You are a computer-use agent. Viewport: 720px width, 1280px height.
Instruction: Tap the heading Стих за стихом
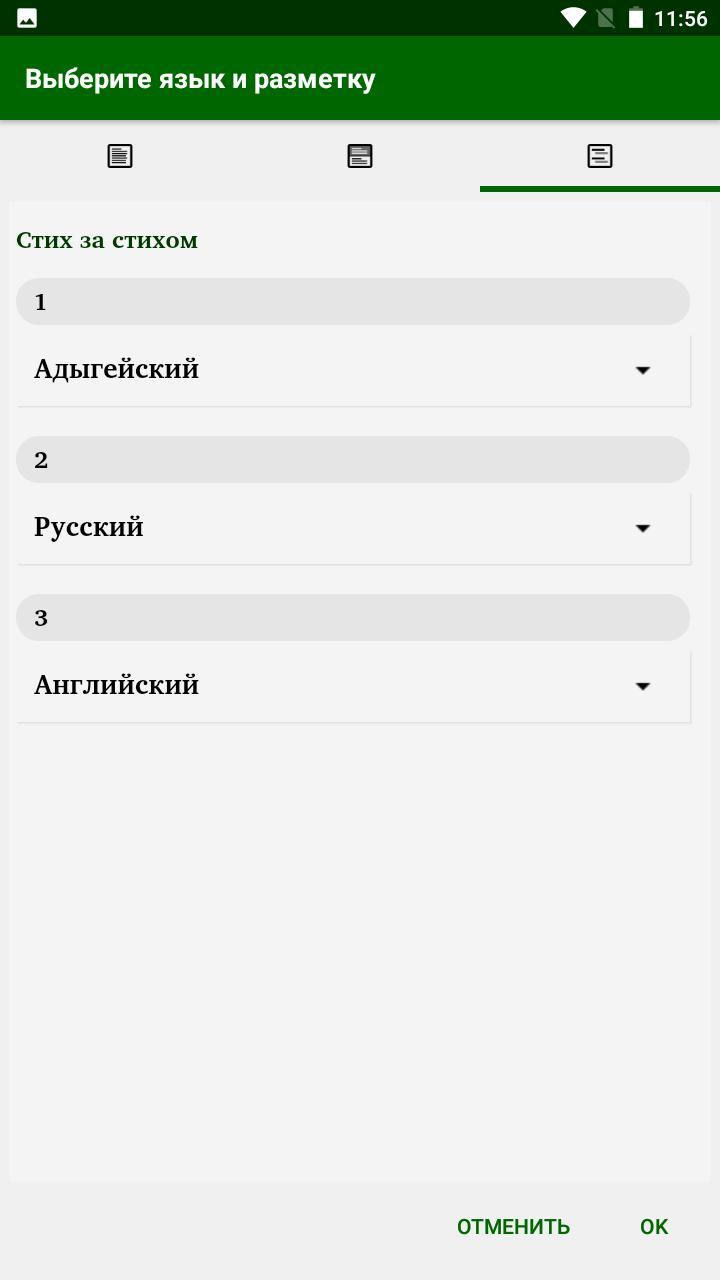[106, 240]
